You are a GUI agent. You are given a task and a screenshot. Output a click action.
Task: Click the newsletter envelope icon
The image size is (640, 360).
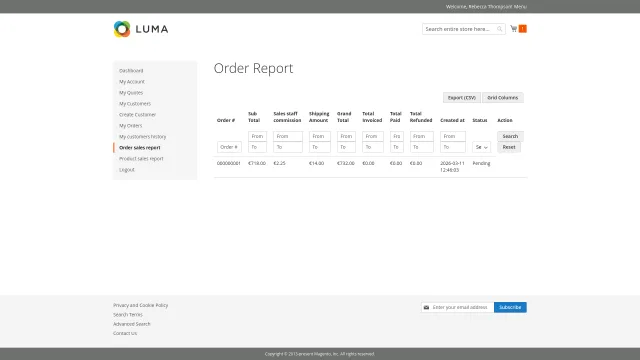[x=426, y=307]
